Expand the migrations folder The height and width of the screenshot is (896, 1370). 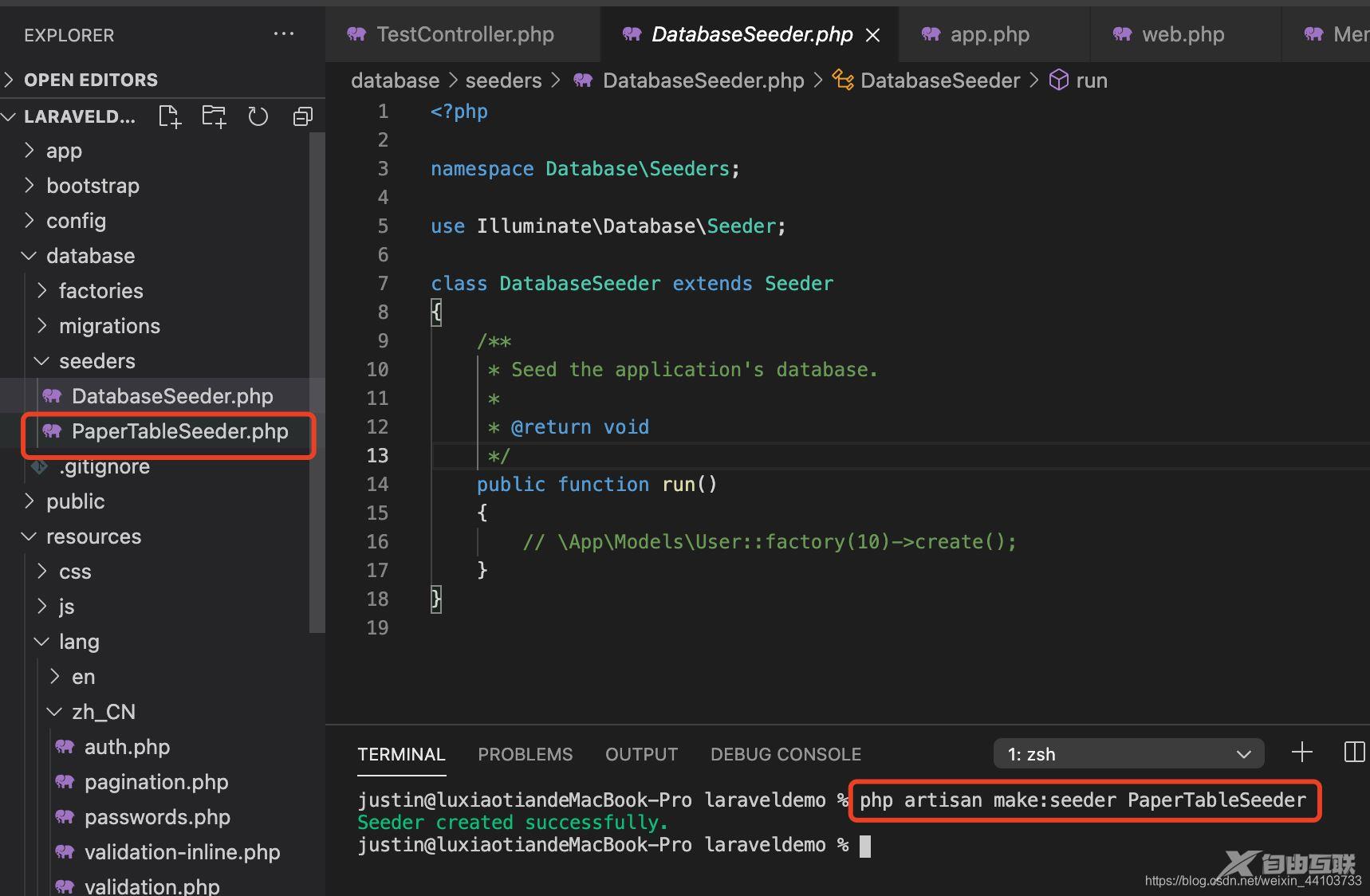click(42, 326)
